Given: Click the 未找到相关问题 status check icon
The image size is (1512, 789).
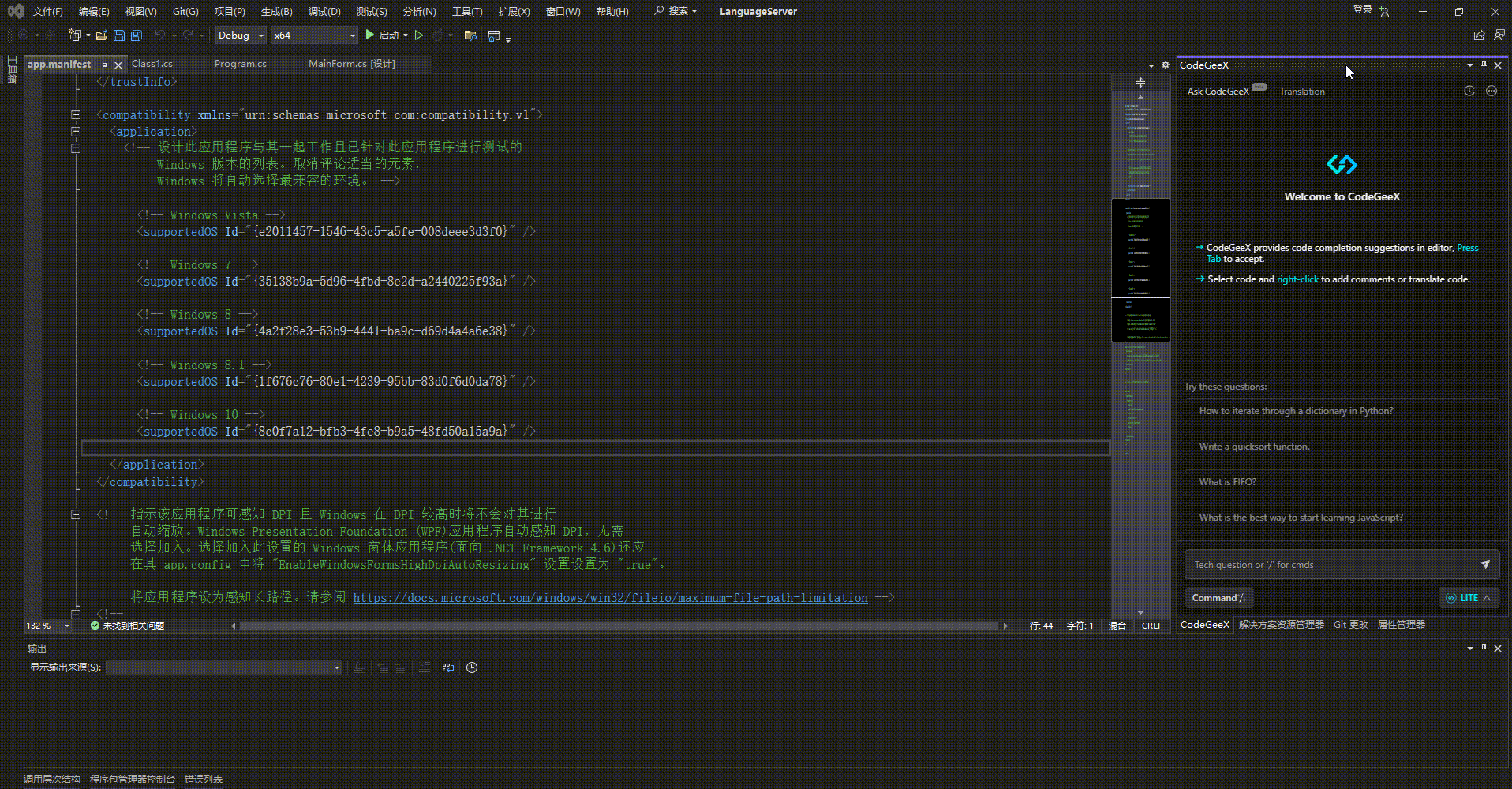Looking at the screenshot, I should pos(95,626).
